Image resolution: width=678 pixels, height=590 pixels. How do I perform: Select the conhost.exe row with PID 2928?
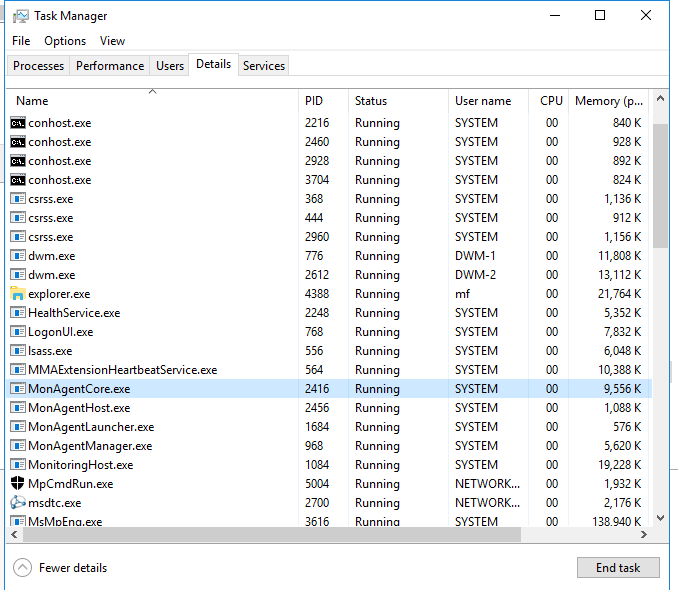(329, 161)
